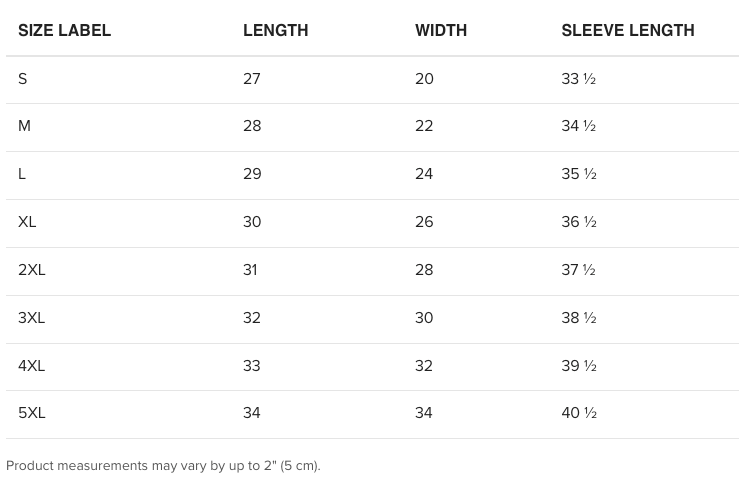Select the 2XL size row label
739x491 pixels.
32,270
